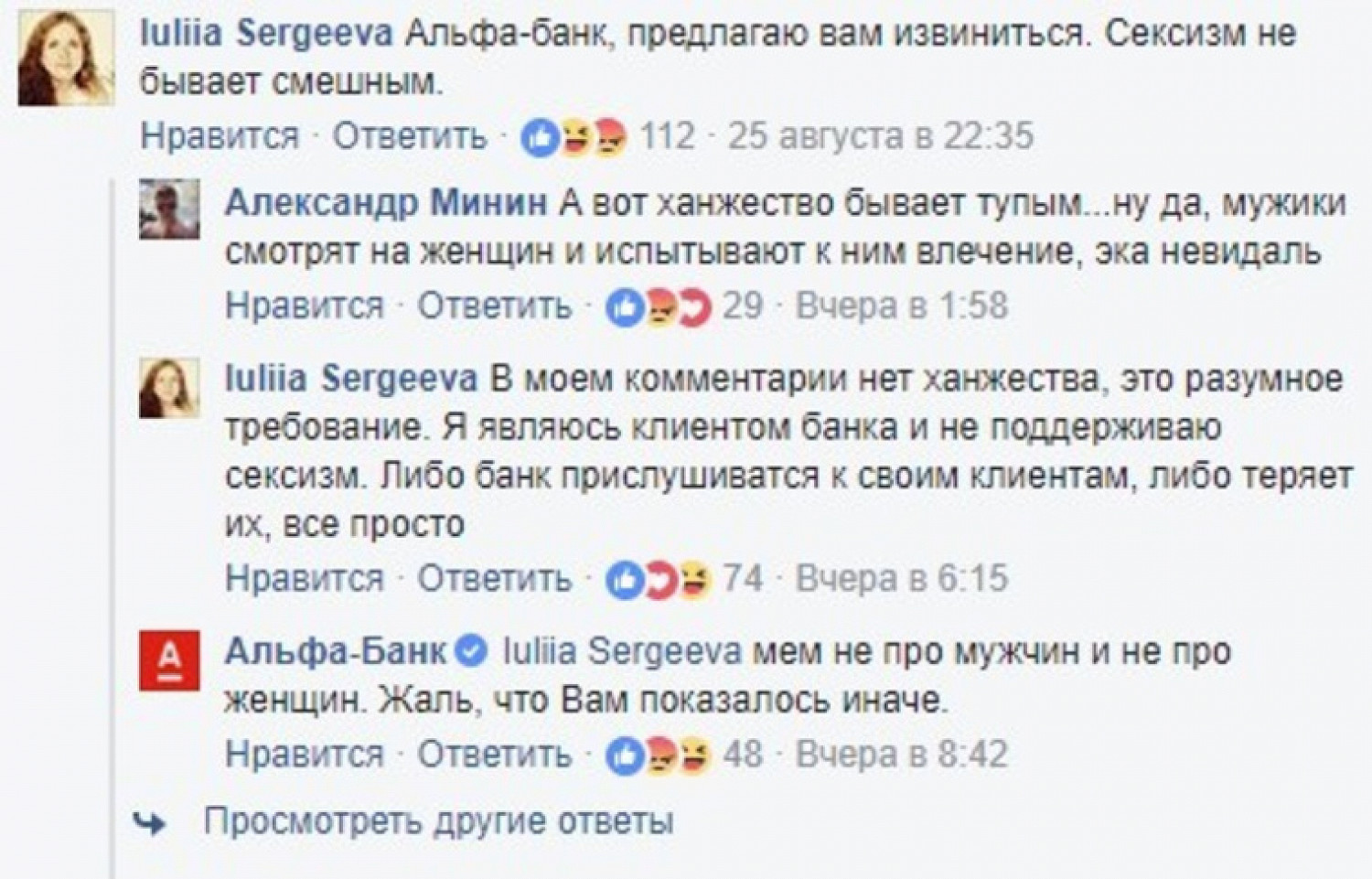Like the top comment with 'Нравится'

click(220, 136)
